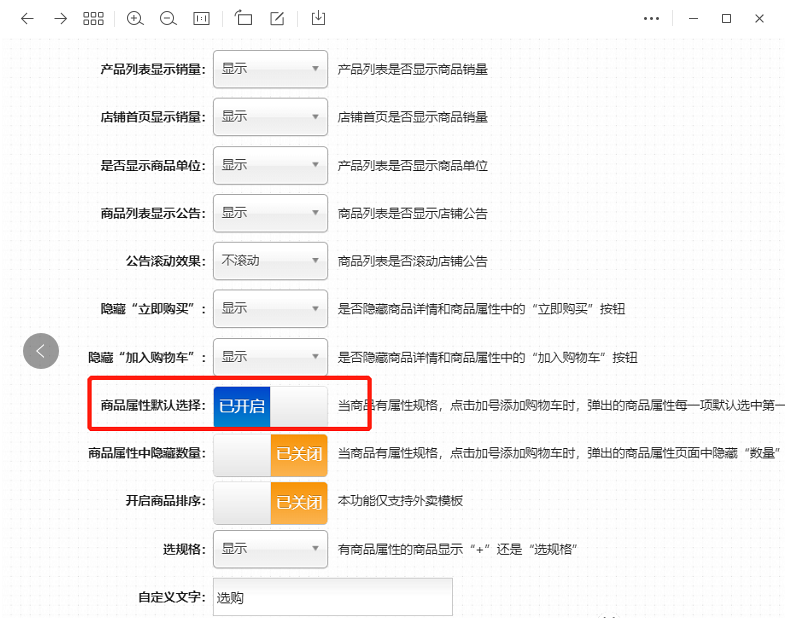The height and width of the screenshot is (618, 785).
Task: Open 产品列表显示销量 dropdown
Action: pos(270,69)
